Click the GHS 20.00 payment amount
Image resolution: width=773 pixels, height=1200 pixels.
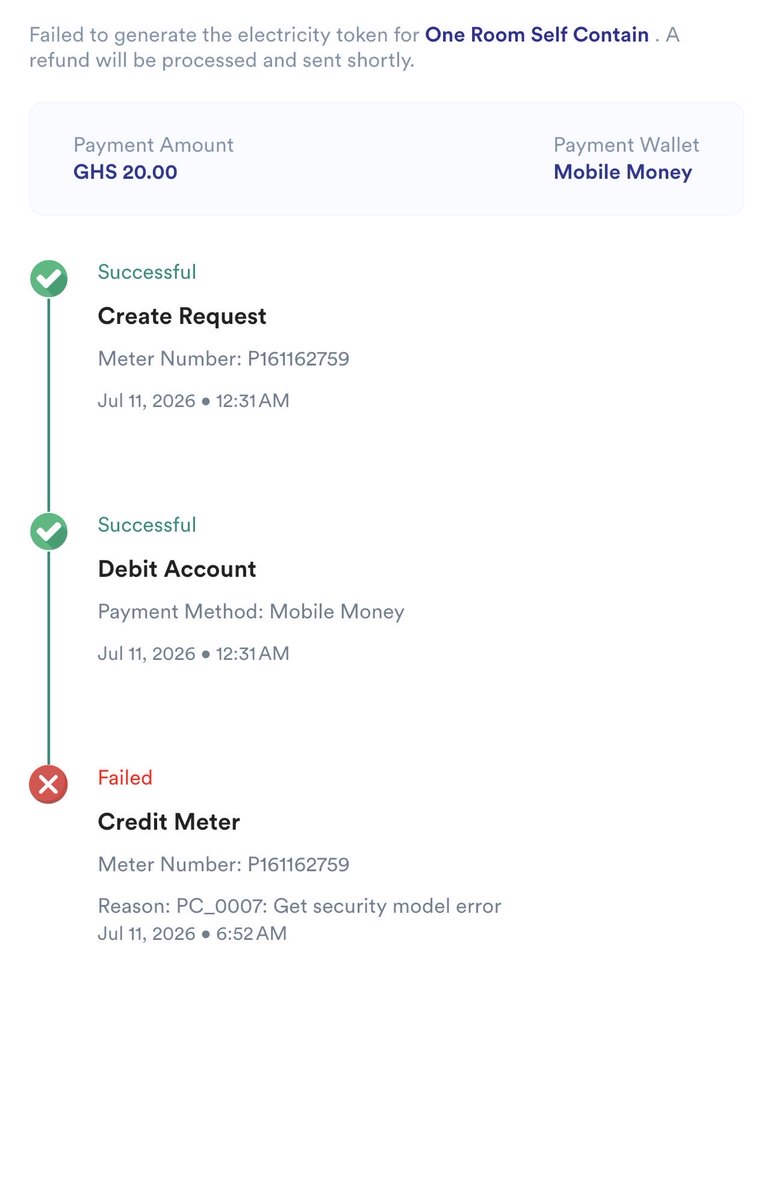pos(126,172)
